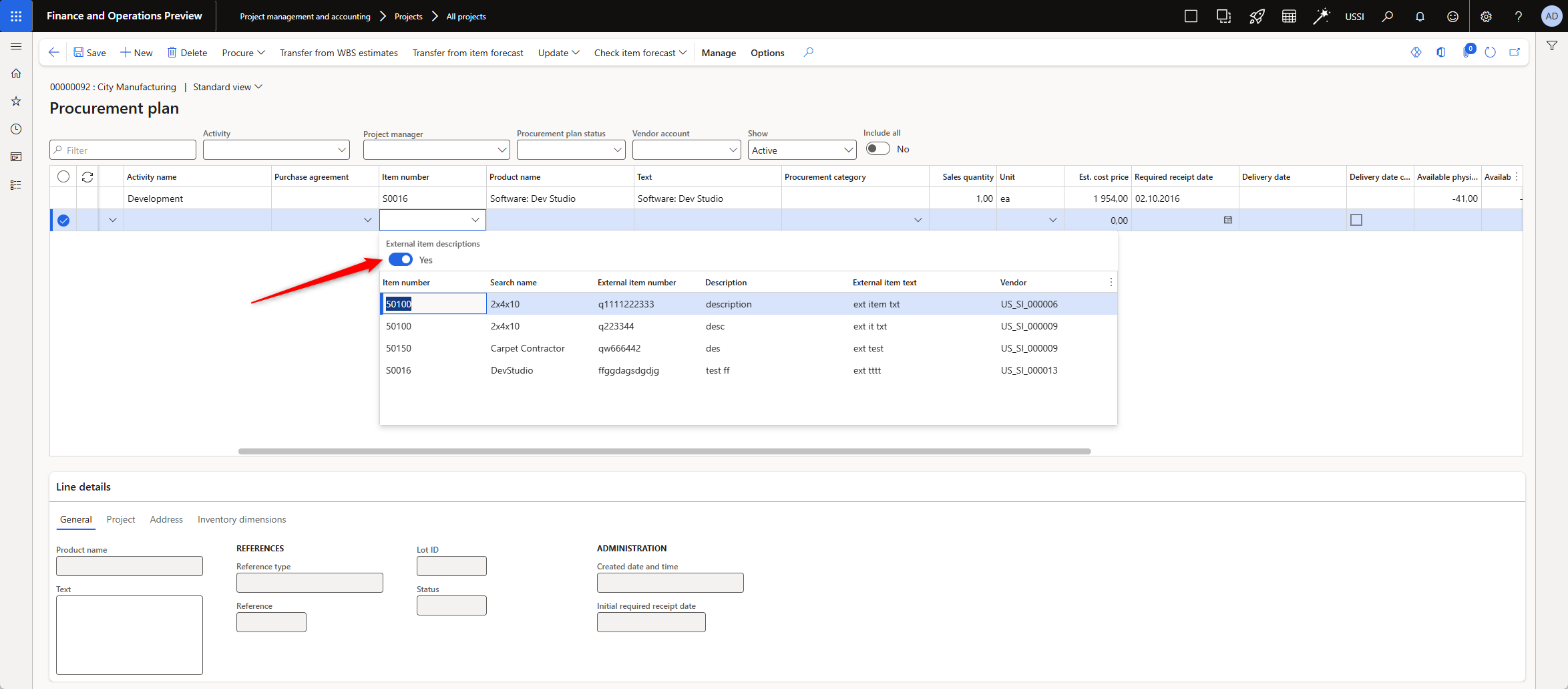
Task: Click the back arrow in the toolbar
Action: click(54, 52)
